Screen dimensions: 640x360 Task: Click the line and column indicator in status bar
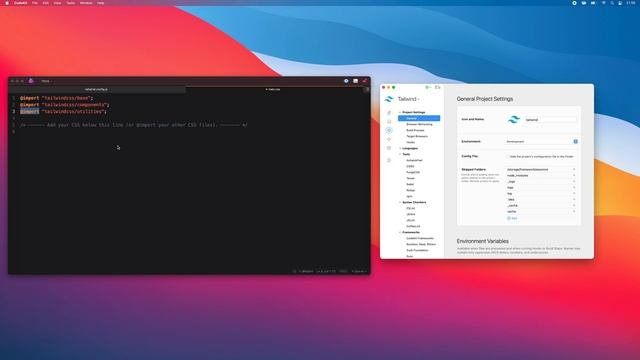pyautogui.click(x=326, y=271)
